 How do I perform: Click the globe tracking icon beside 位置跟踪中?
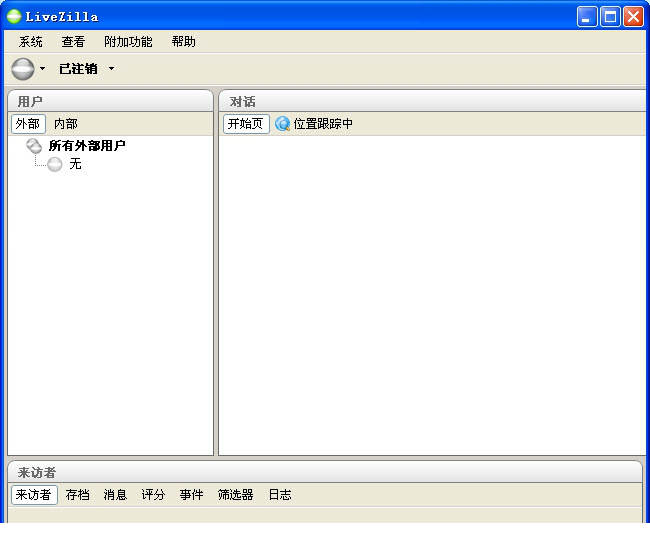[x=283, y=124]
